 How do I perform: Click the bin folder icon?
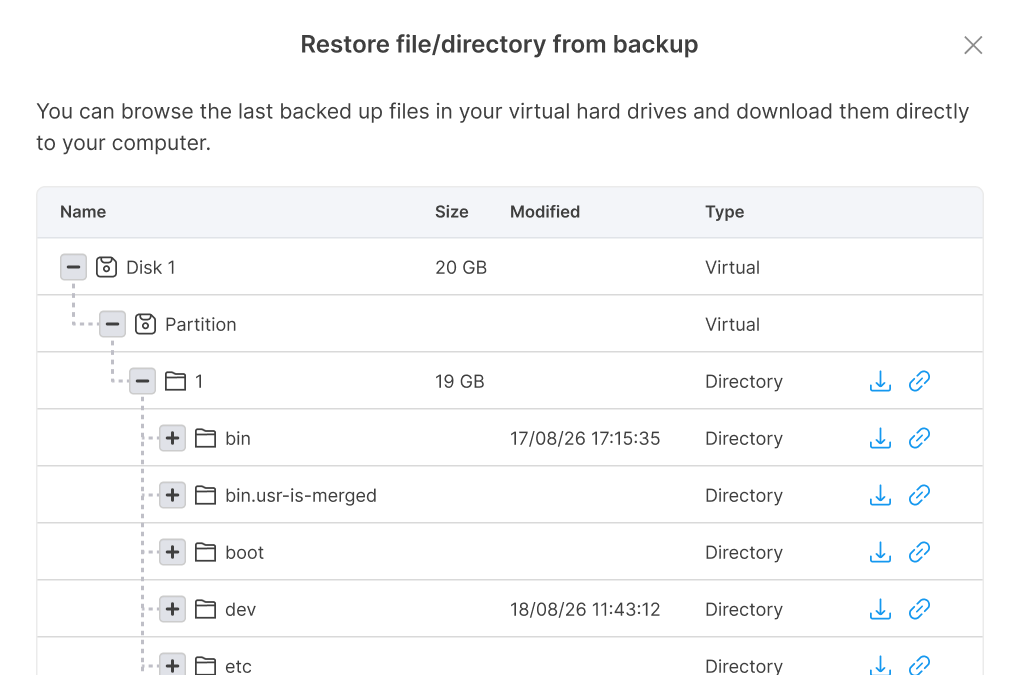[x=206, y=438]
